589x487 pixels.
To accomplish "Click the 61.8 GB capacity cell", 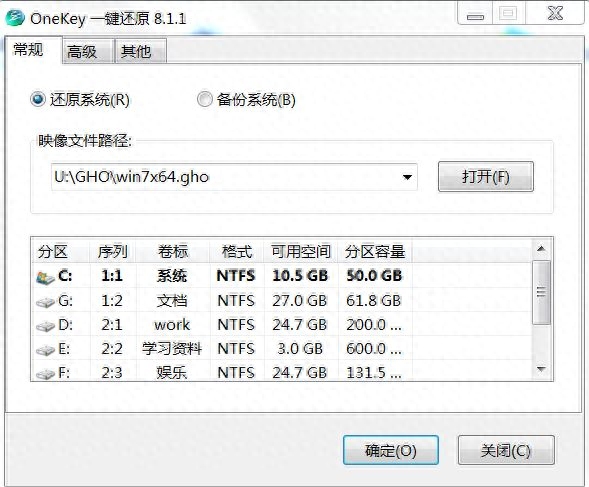I will [374, 301].
